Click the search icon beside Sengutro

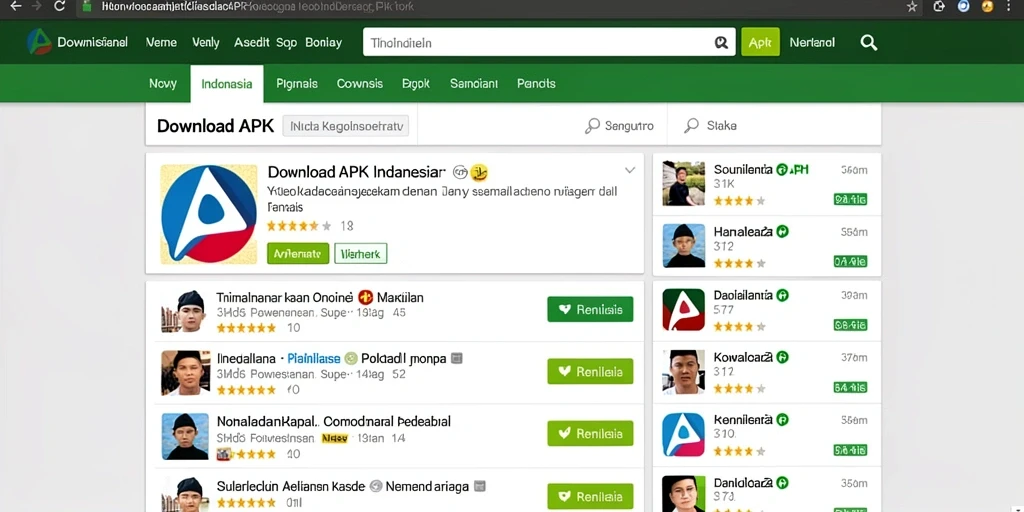tap(592, 125)
